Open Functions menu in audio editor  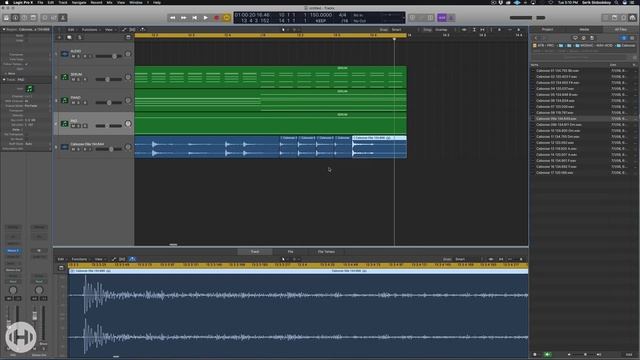pos(80,259)
